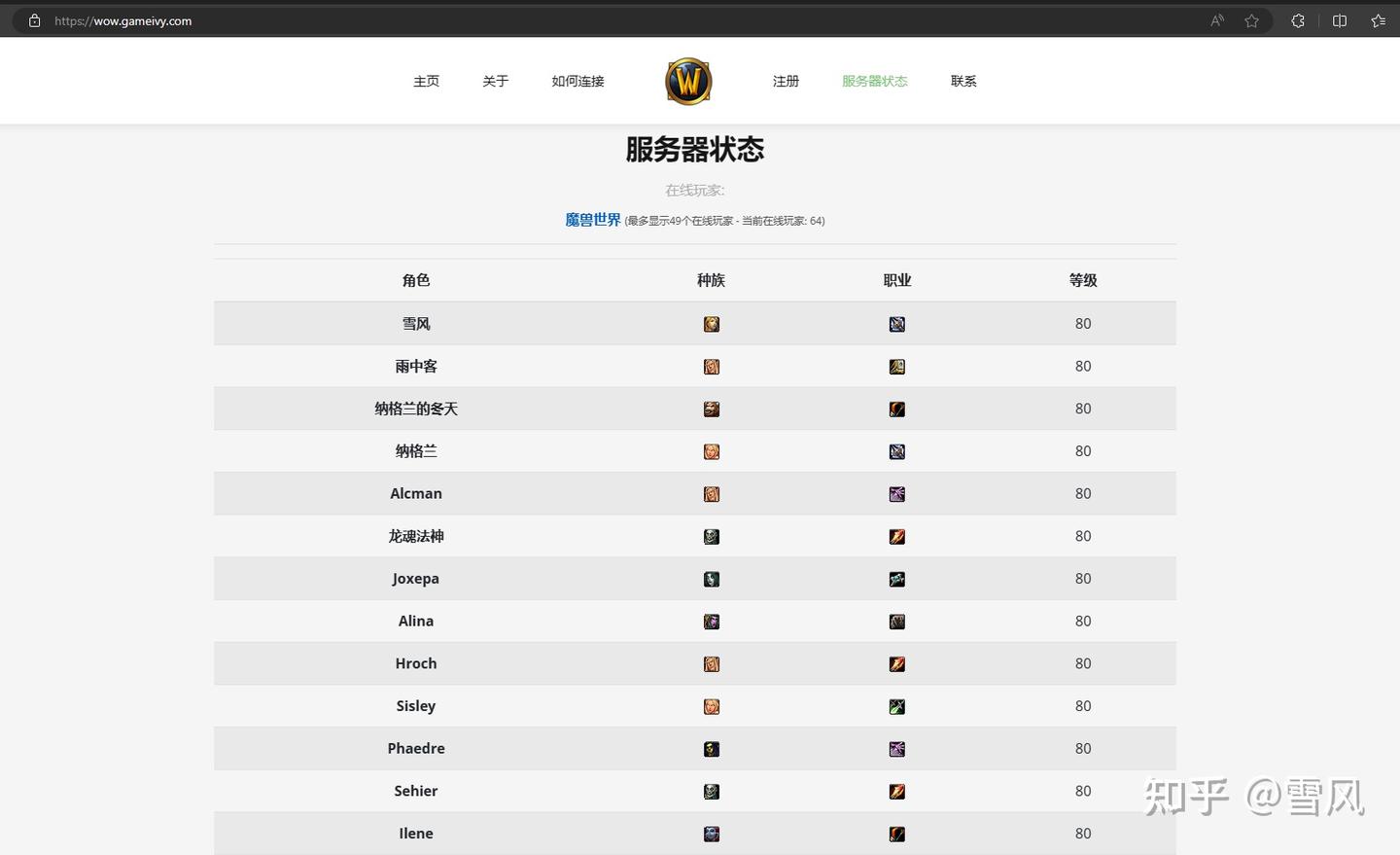Click the class icon in Joxepa row
Viewport: 1400px width, 855px height.
coord(897,579)
